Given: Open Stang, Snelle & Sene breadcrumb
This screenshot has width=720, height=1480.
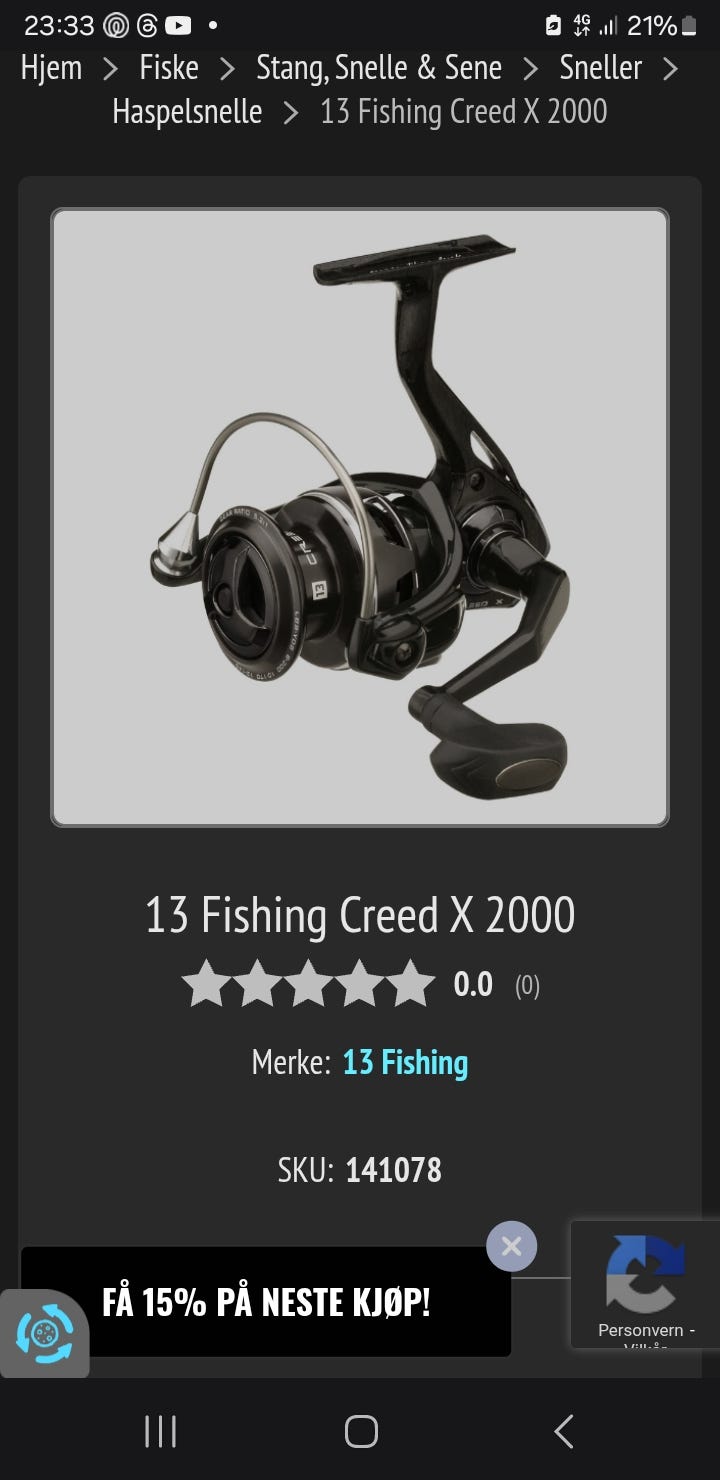Looking at the screenshot, I should click(379, 68).
